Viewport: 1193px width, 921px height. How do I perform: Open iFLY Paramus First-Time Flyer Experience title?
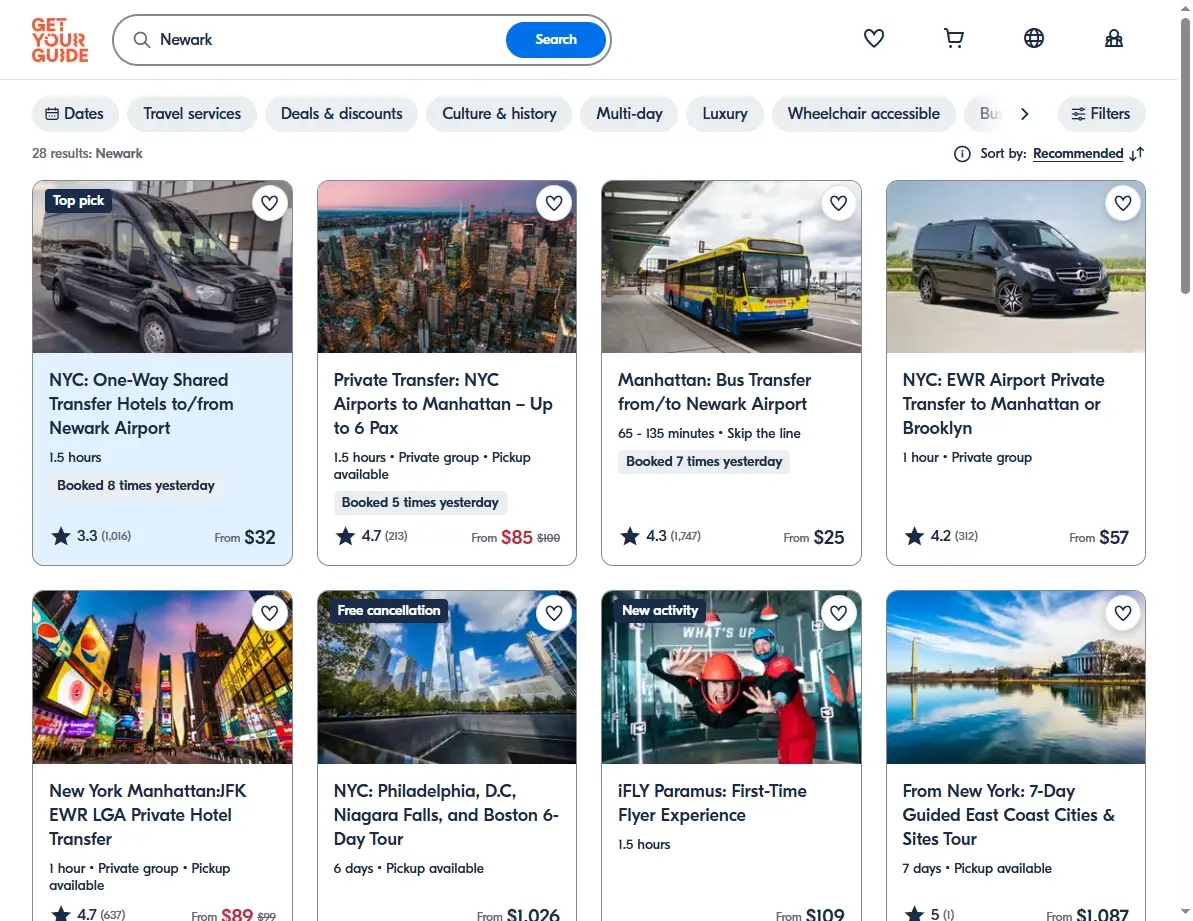[712, 802]
